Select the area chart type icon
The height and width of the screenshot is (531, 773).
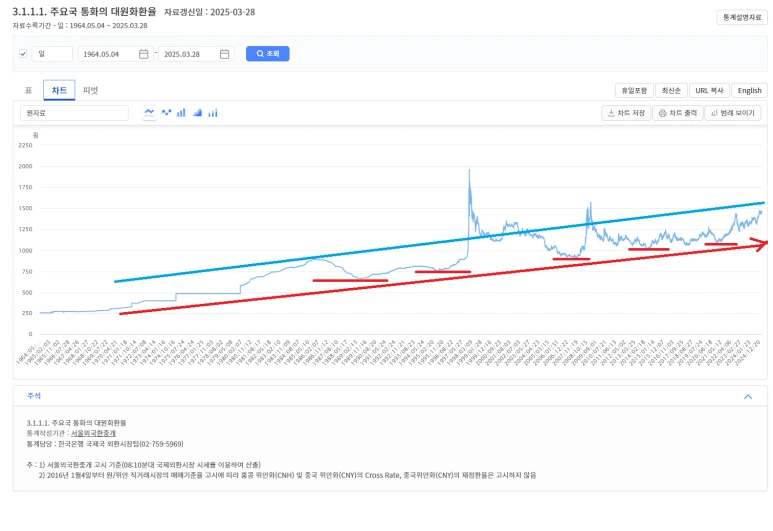coord(197,113)
